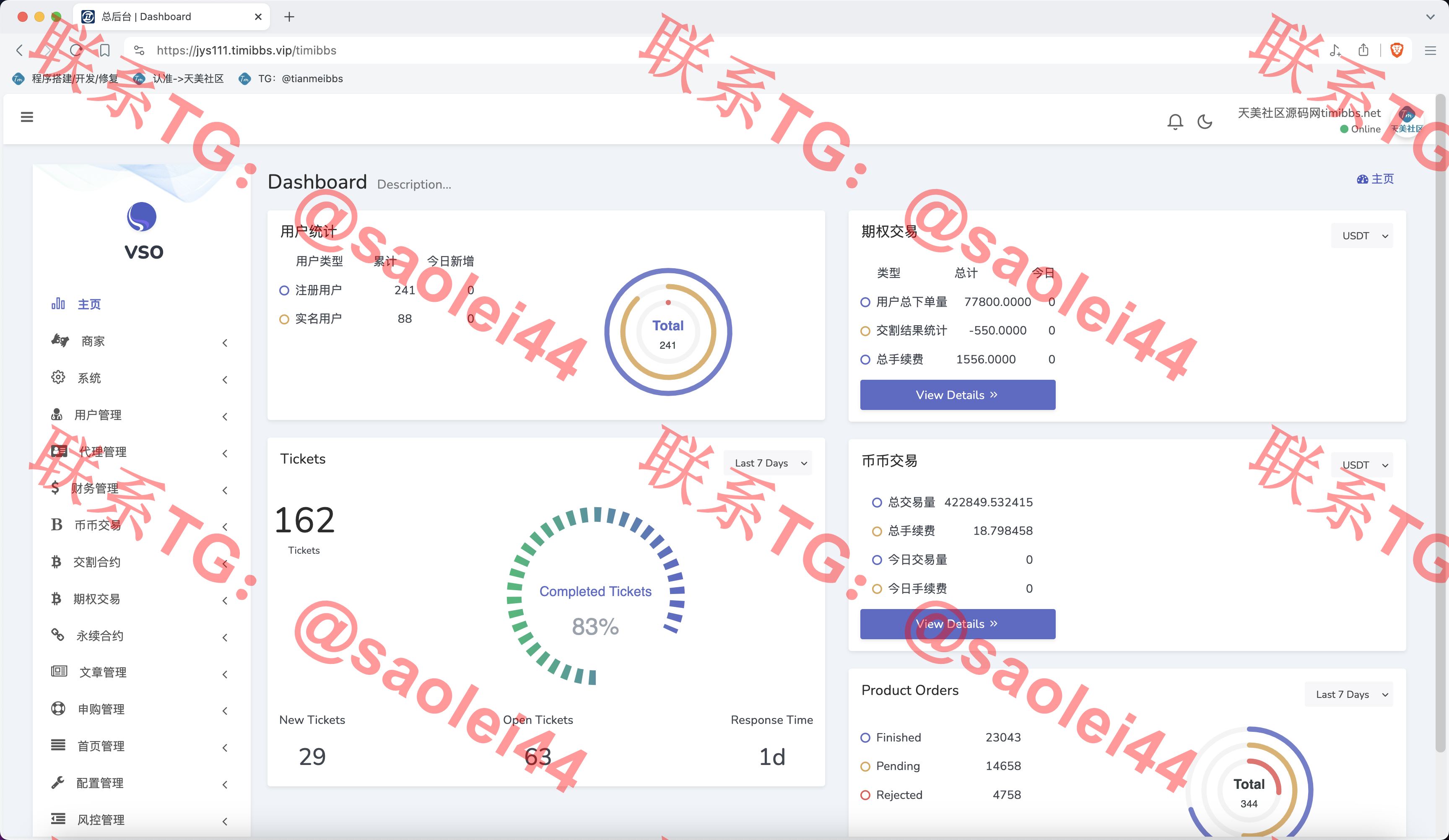Screen dimensions: 1449x840
Task: Bookmark this page icon
Action: point(105,50)
